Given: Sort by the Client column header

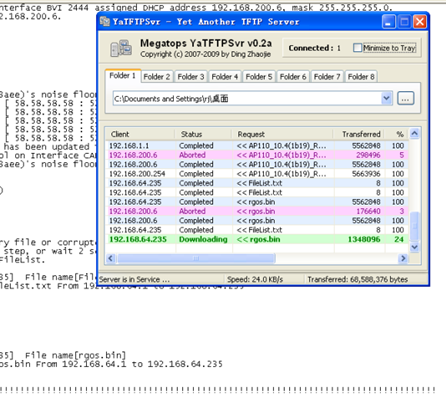Looking at the screenshot, I should (140, 134).
